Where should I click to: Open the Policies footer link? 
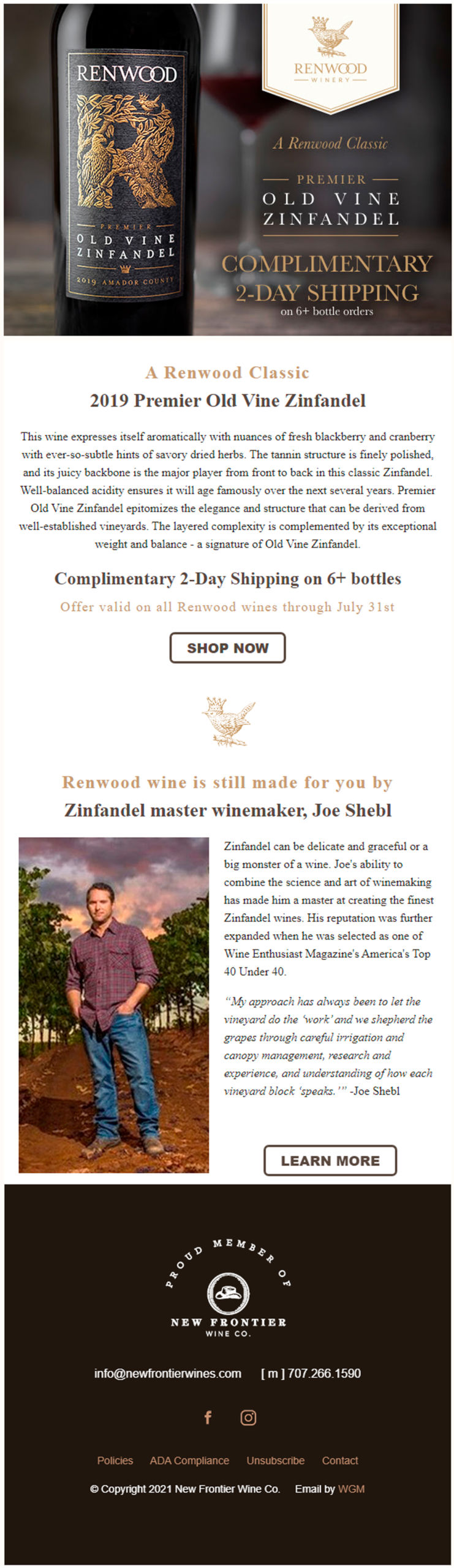click(115, 1460)
